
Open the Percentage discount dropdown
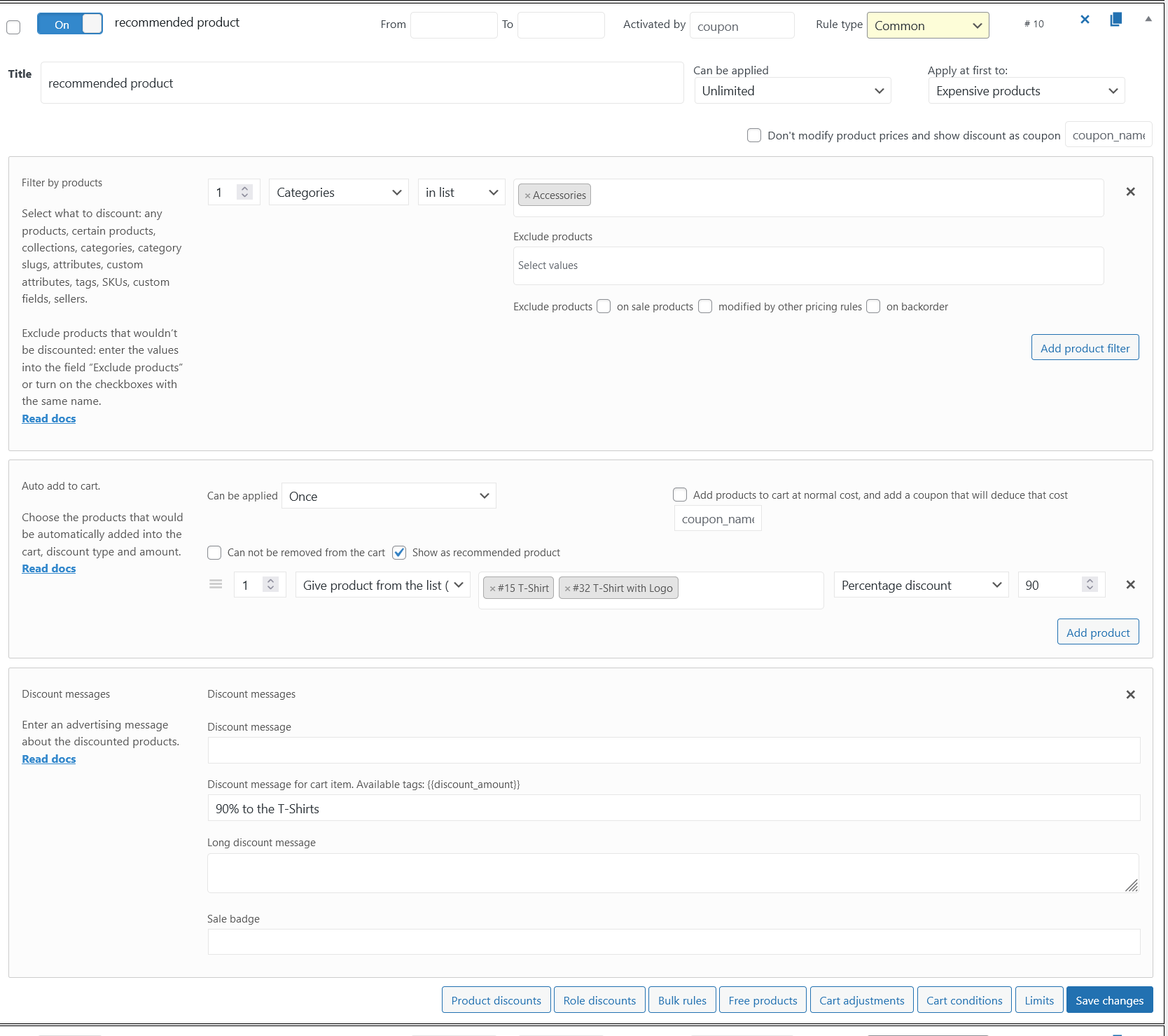point(922,585)
